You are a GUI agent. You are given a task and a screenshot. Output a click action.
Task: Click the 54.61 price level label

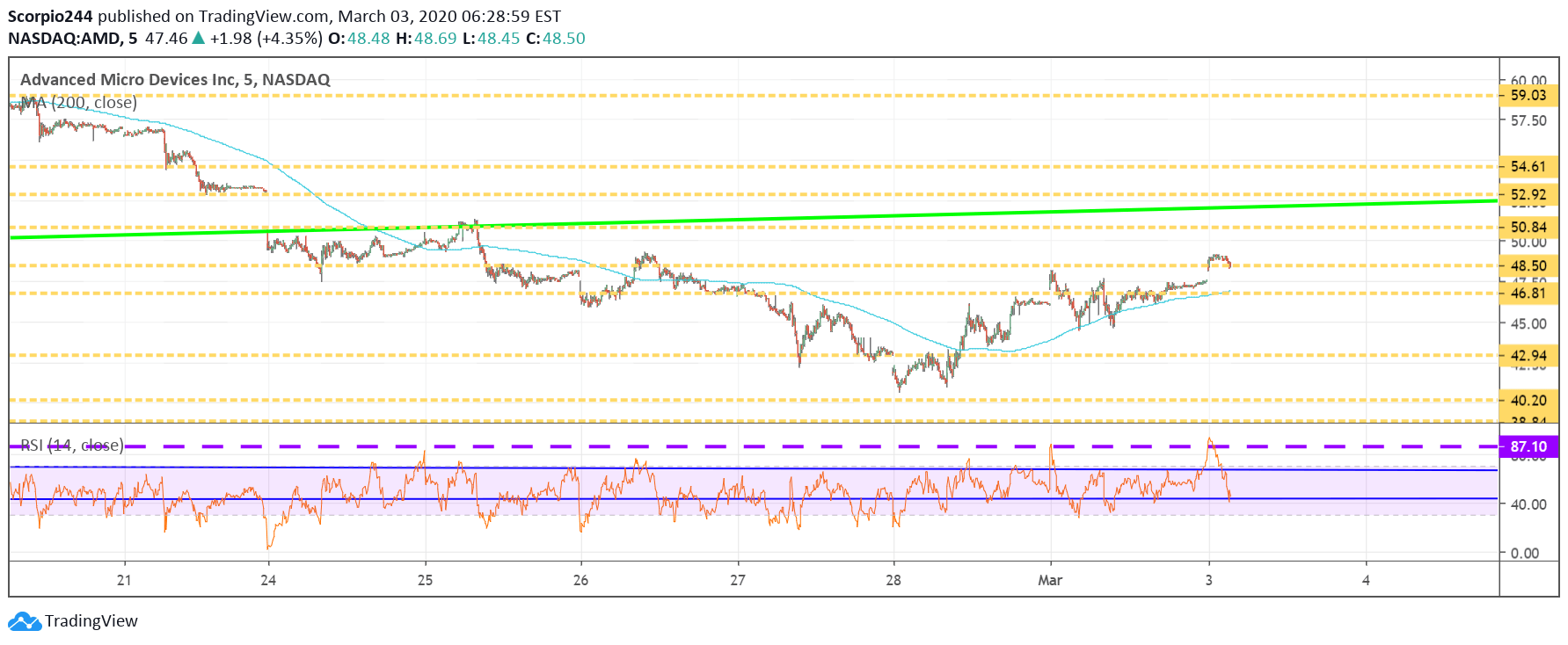(x=1528, y=166)
